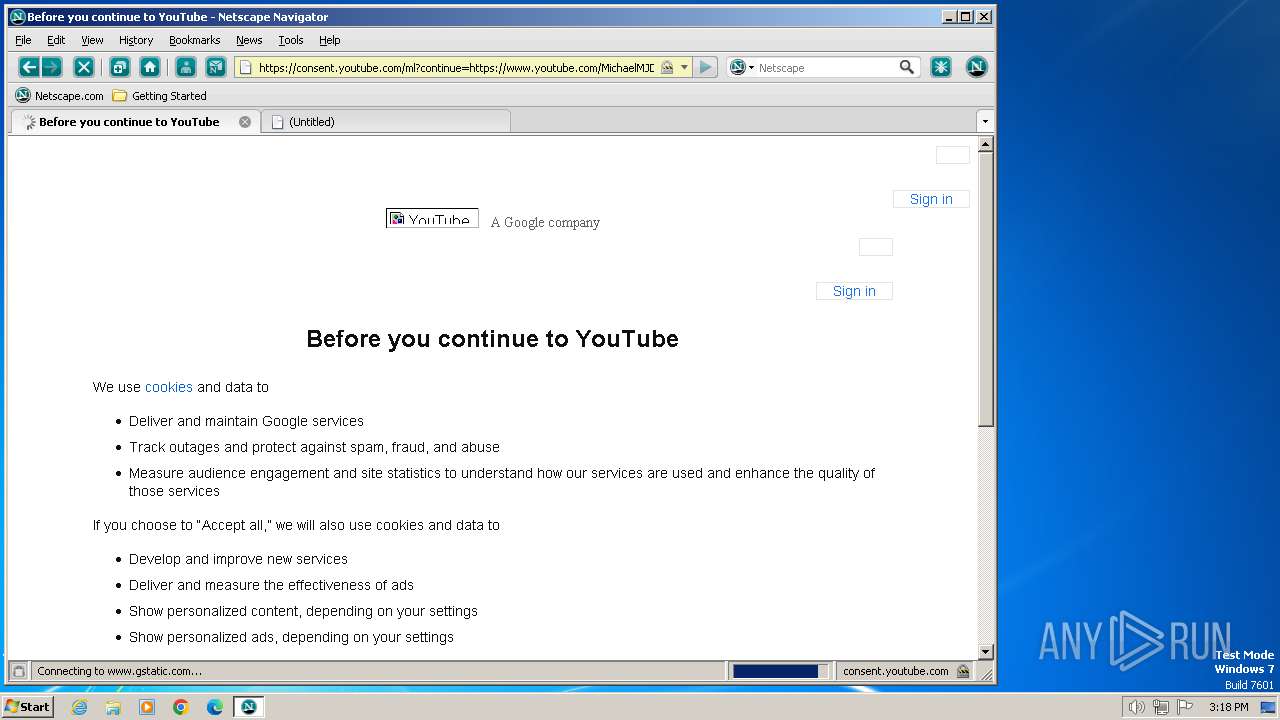Go forward with the Forward arrow button
1280x720 pixels.
click(x=51, y=67)
